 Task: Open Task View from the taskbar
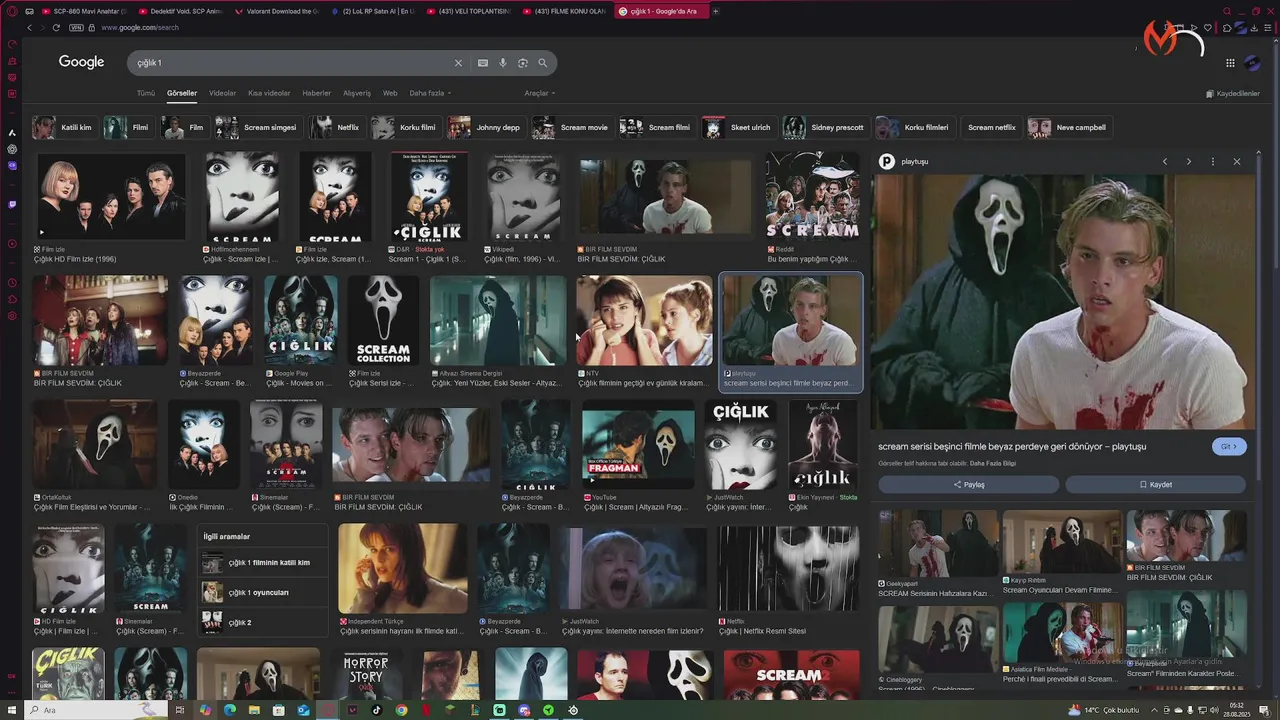(180, 710)
